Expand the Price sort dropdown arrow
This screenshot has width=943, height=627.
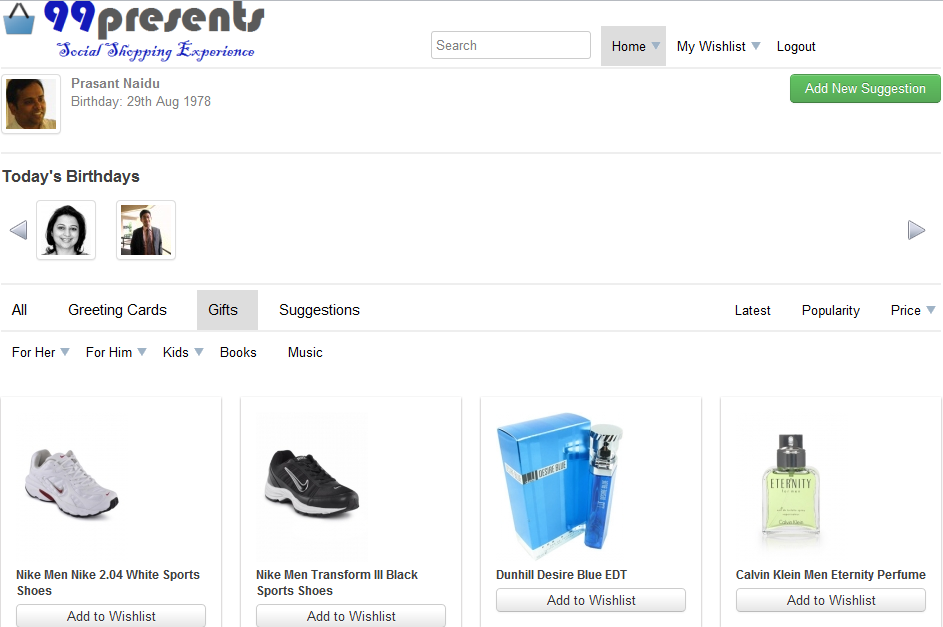[x=930, y=310]
